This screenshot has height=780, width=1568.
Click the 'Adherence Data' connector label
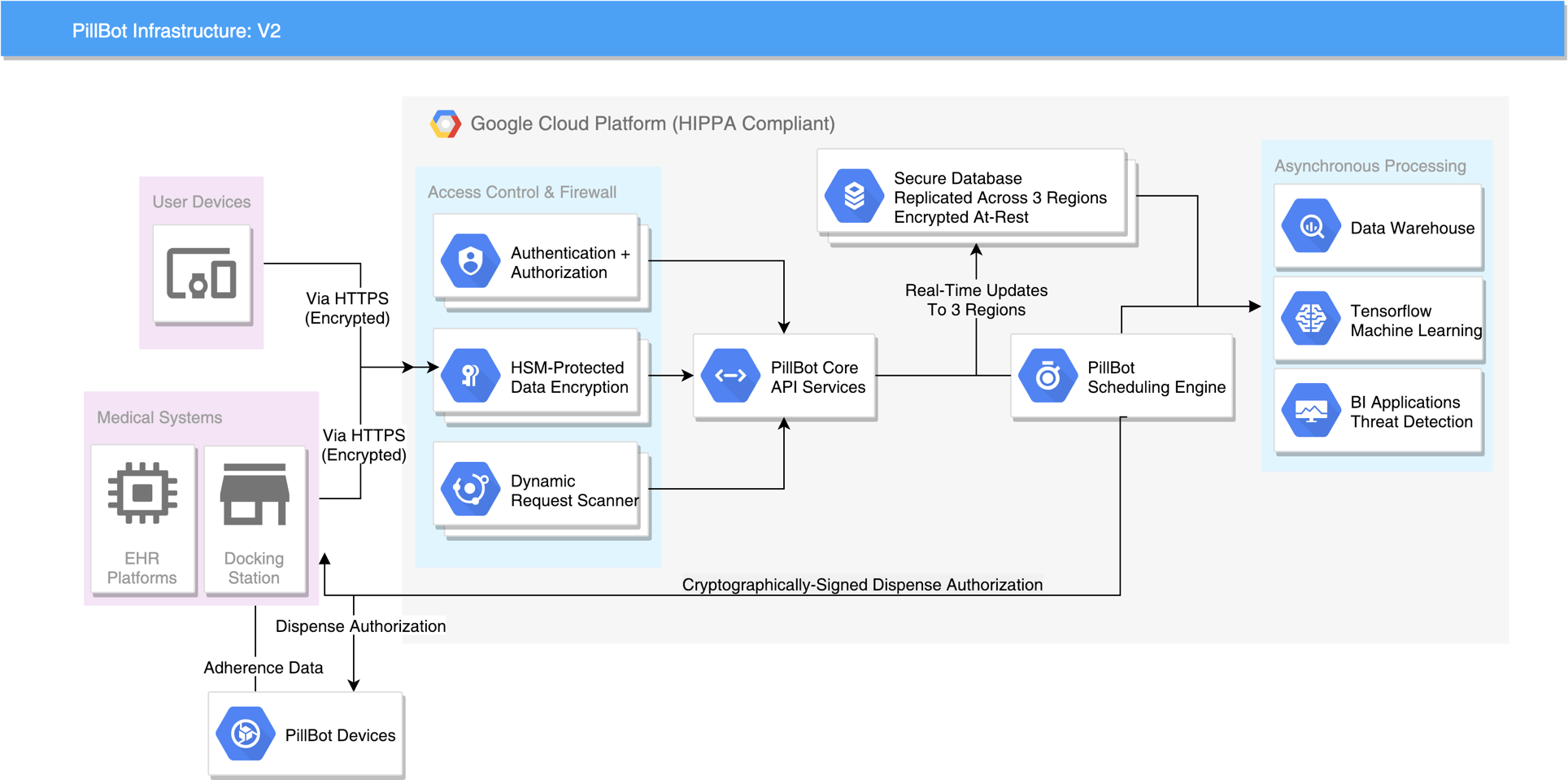pos(263,668)
